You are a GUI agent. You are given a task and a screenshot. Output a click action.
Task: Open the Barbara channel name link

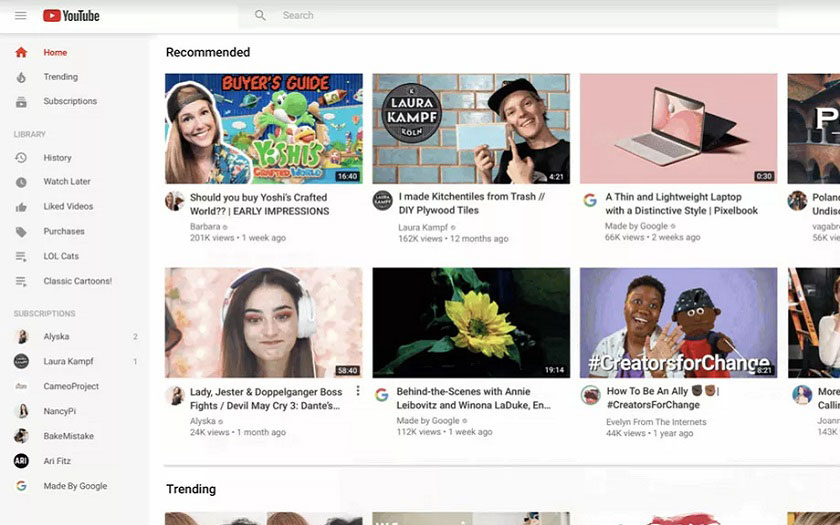coord(205,227)
